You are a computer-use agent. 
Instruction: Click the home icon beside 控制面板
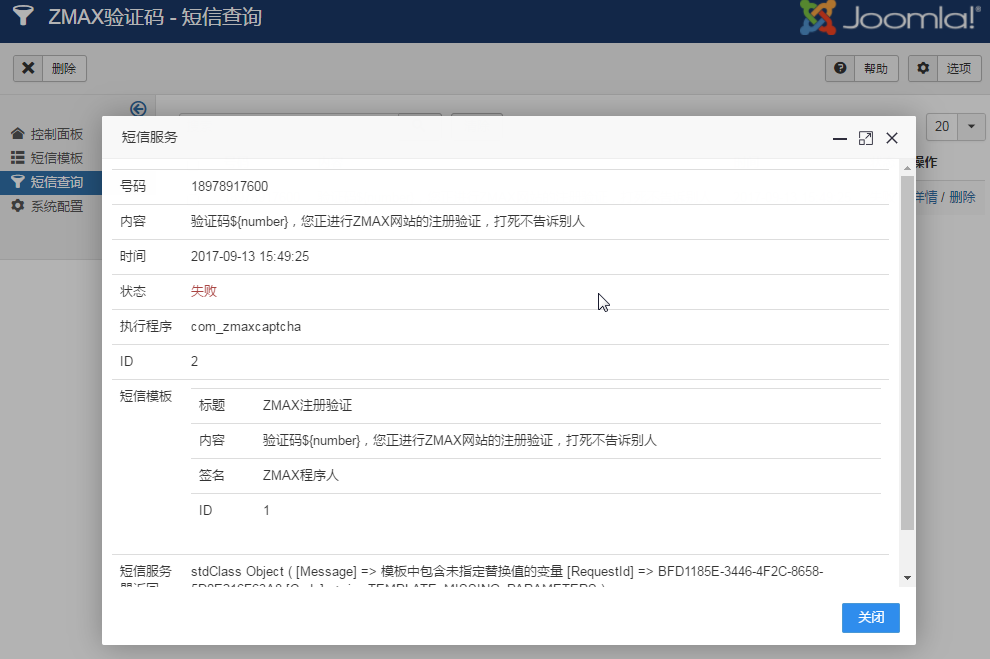click(x=18, y=134)
